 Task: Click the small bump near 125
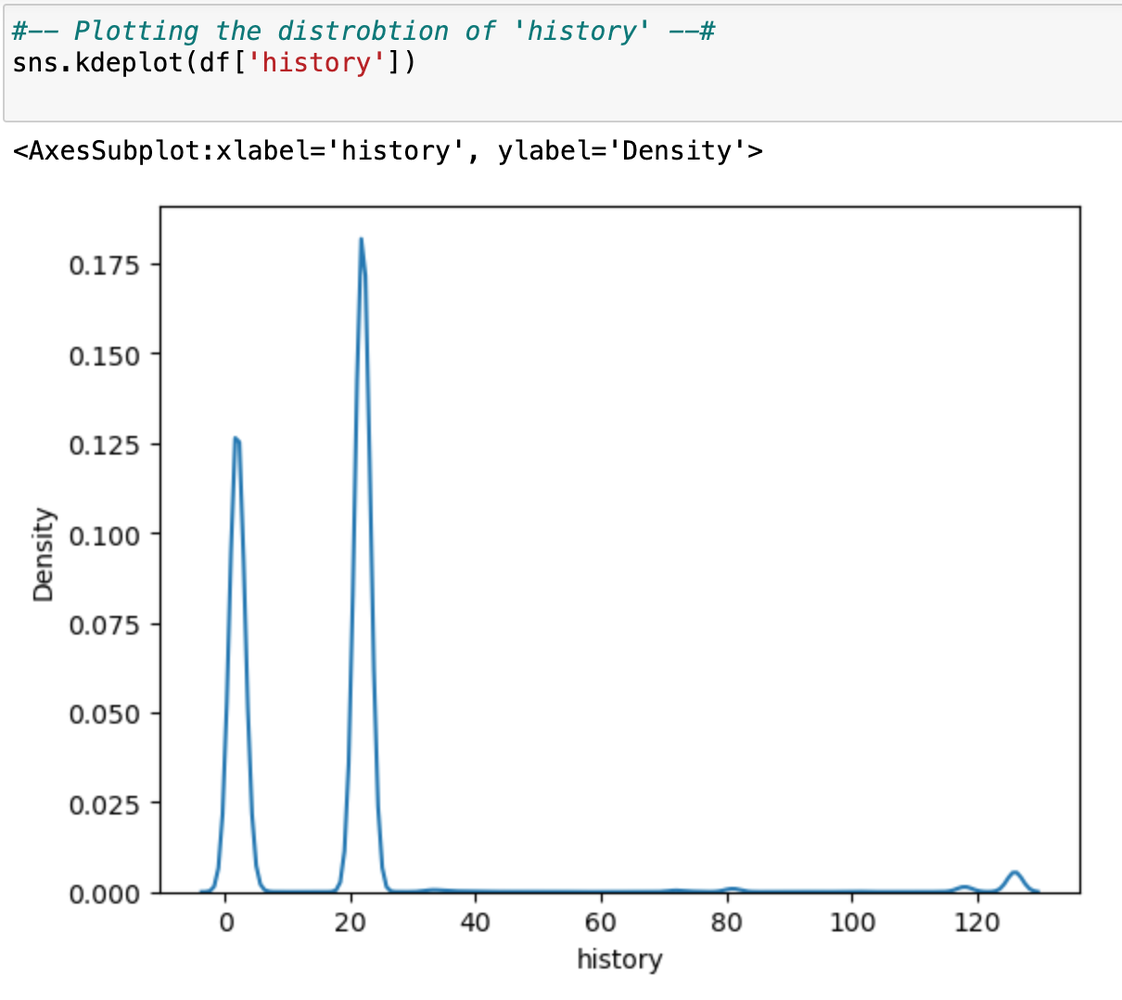tap(1014, 873)
